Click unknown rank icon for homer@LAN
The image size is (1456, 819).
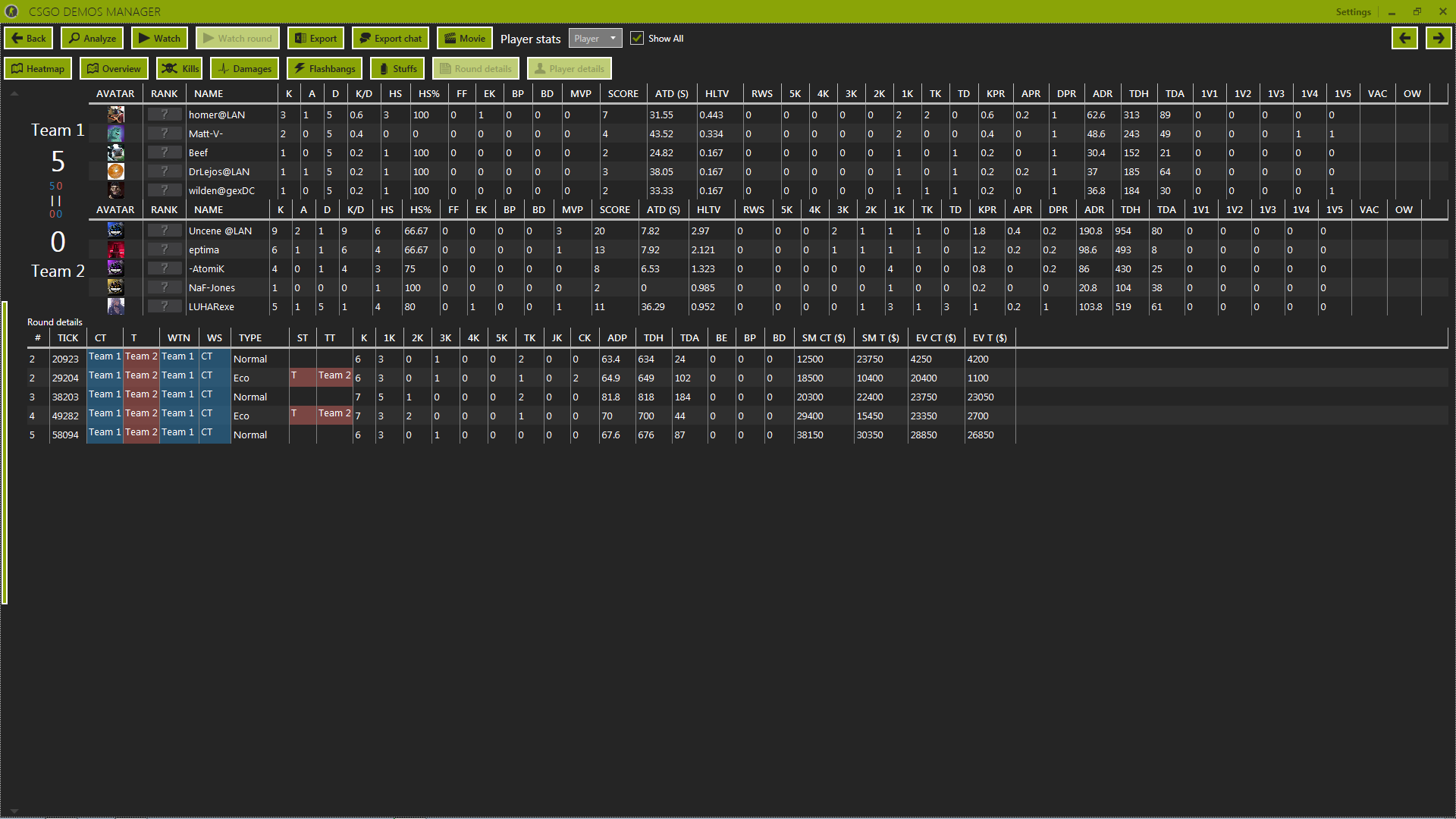tap(164, 115)
